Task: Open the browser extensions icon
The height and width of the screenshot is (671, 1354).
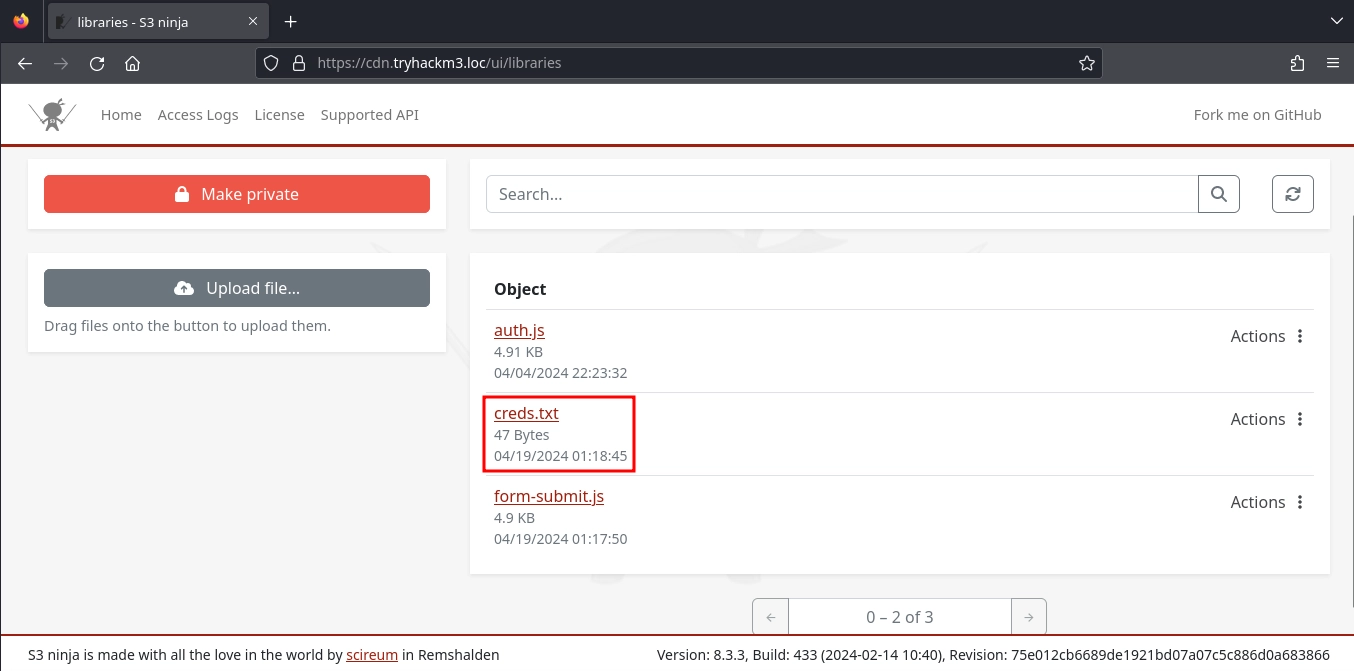Action: (1297, 63)
